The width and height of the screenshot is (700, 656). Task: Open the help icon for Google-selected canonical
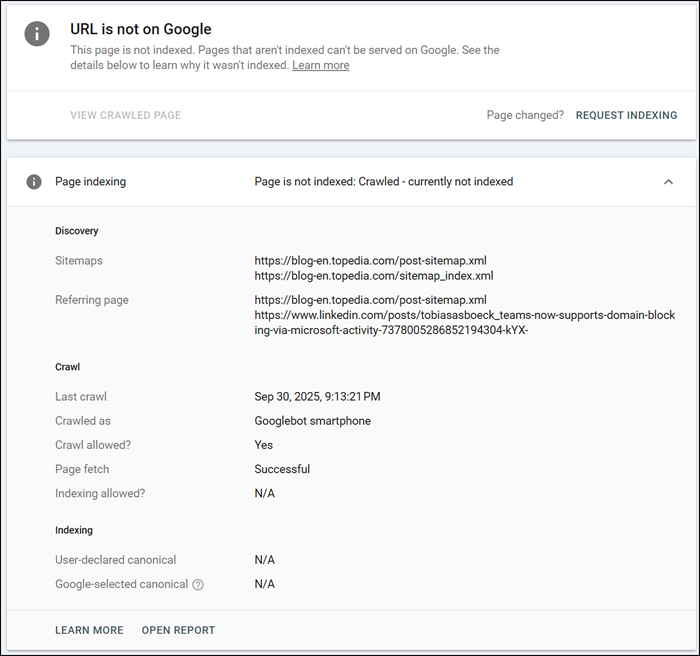pos(198,585)
